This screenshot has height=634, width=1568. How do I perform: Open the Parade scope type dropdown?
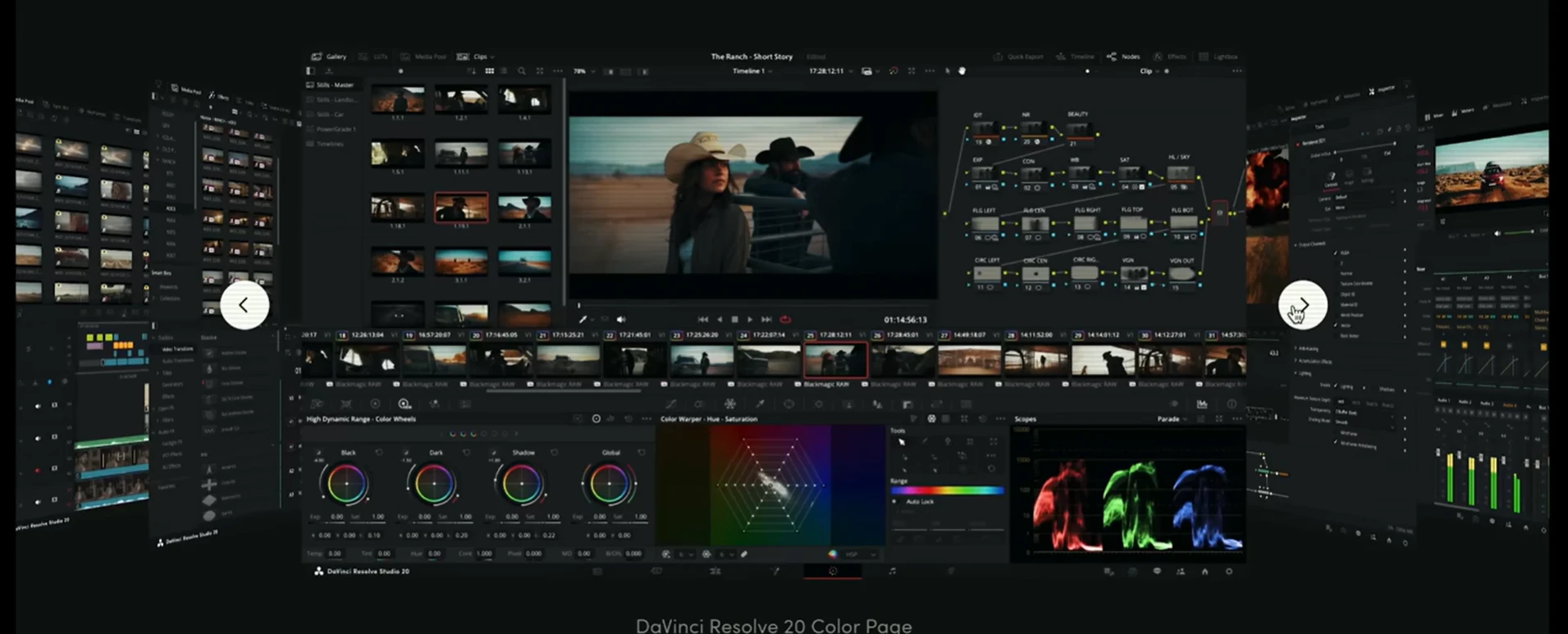(1173, 419)
